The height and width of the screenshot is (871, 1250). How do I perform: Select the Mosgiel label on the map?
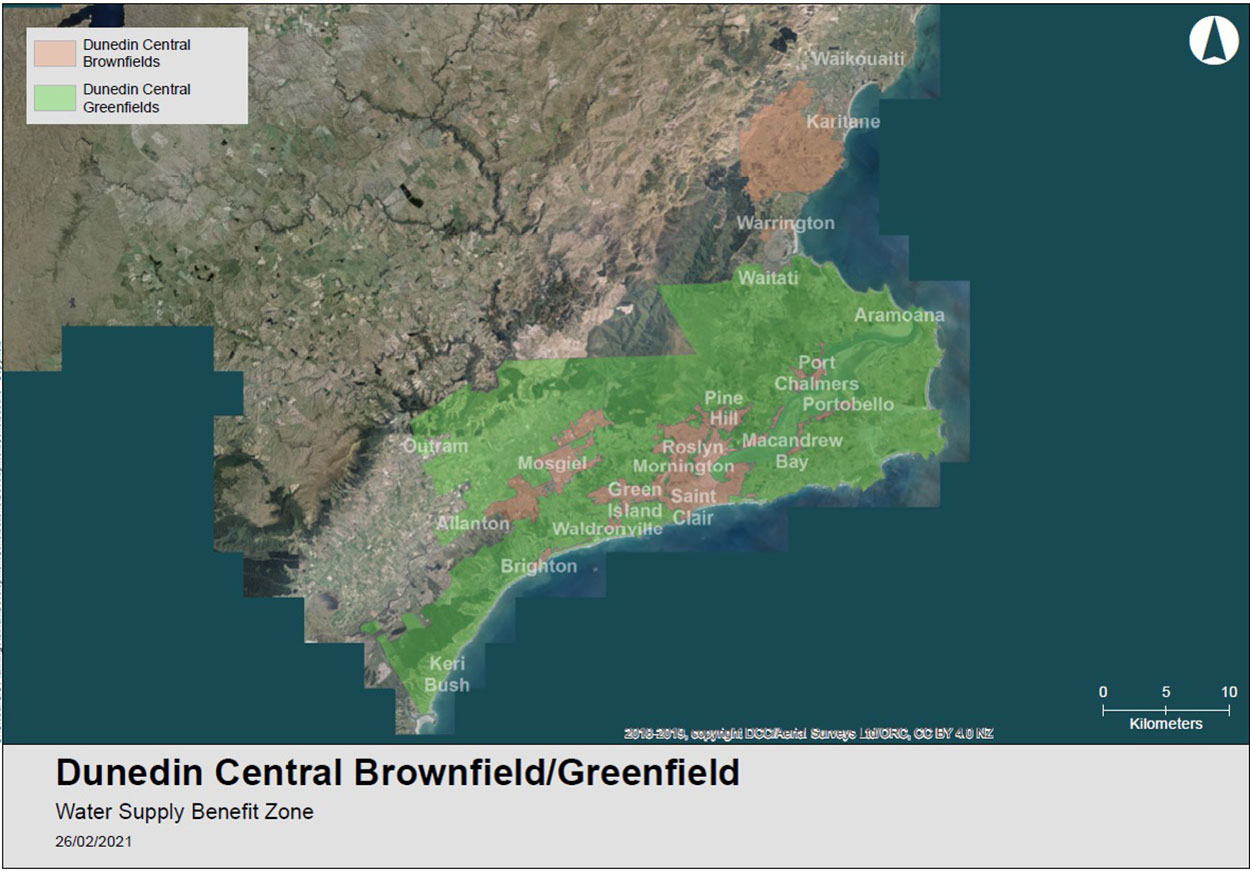pos(552,463)
